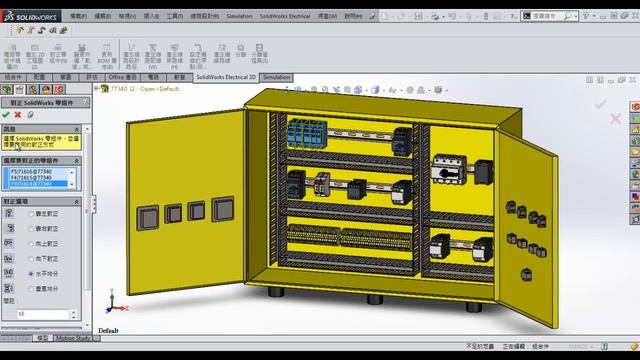The image size is (640, 360).
Task: Open the Print dropdown arrow in top toolbar
Action: (x=443, y=16)
